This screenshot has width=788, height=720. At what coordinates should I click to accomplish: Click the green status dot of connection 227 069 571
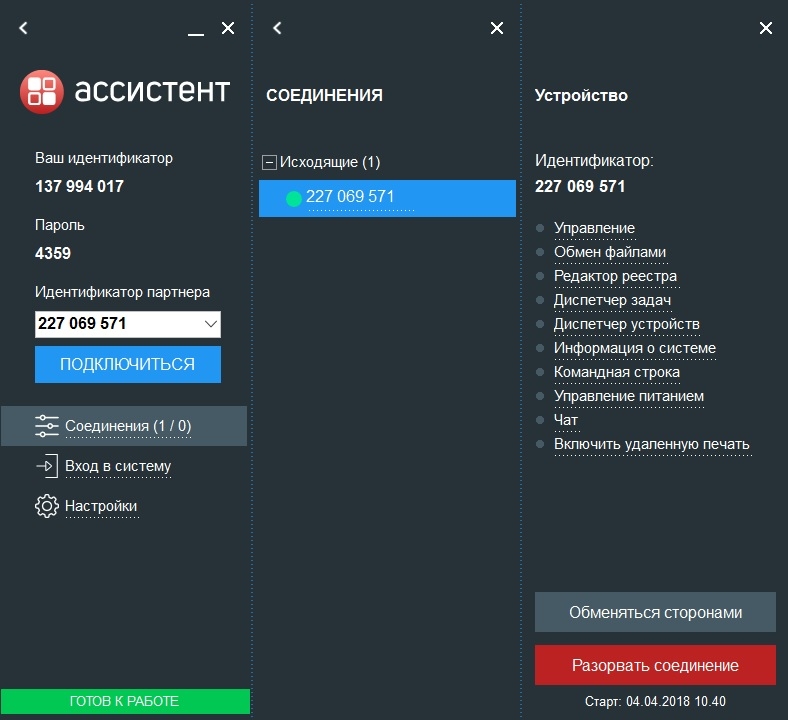click(x=293, y=198)
